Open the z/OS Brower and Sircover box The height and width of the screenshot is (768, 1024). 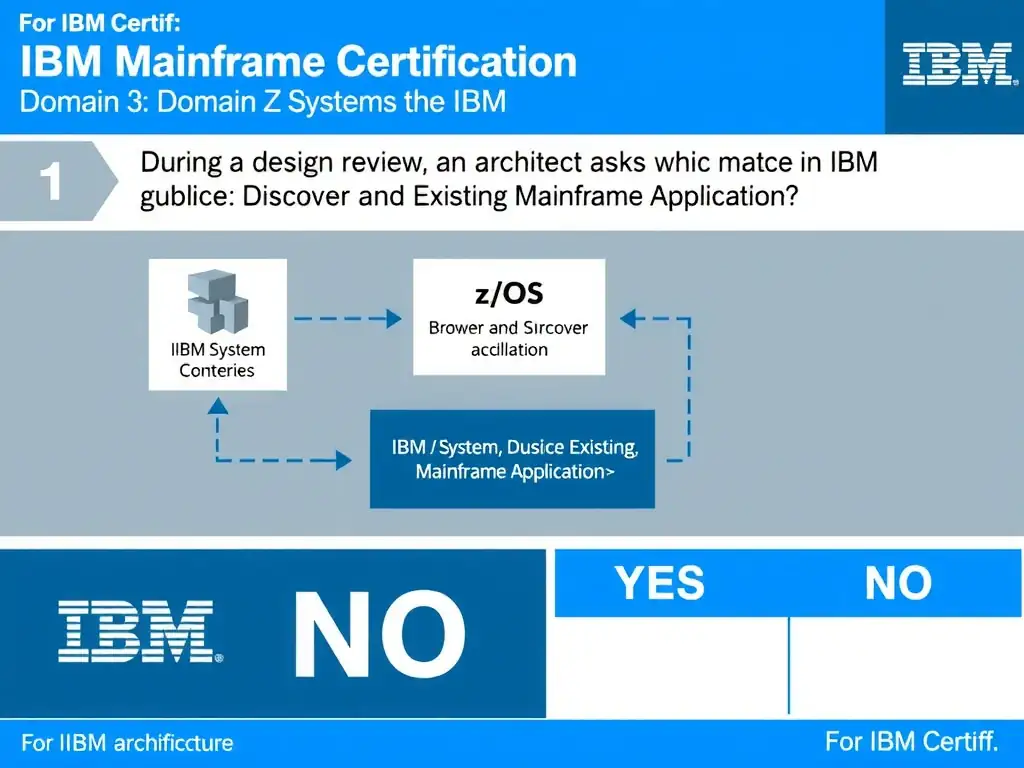(509, 317)
